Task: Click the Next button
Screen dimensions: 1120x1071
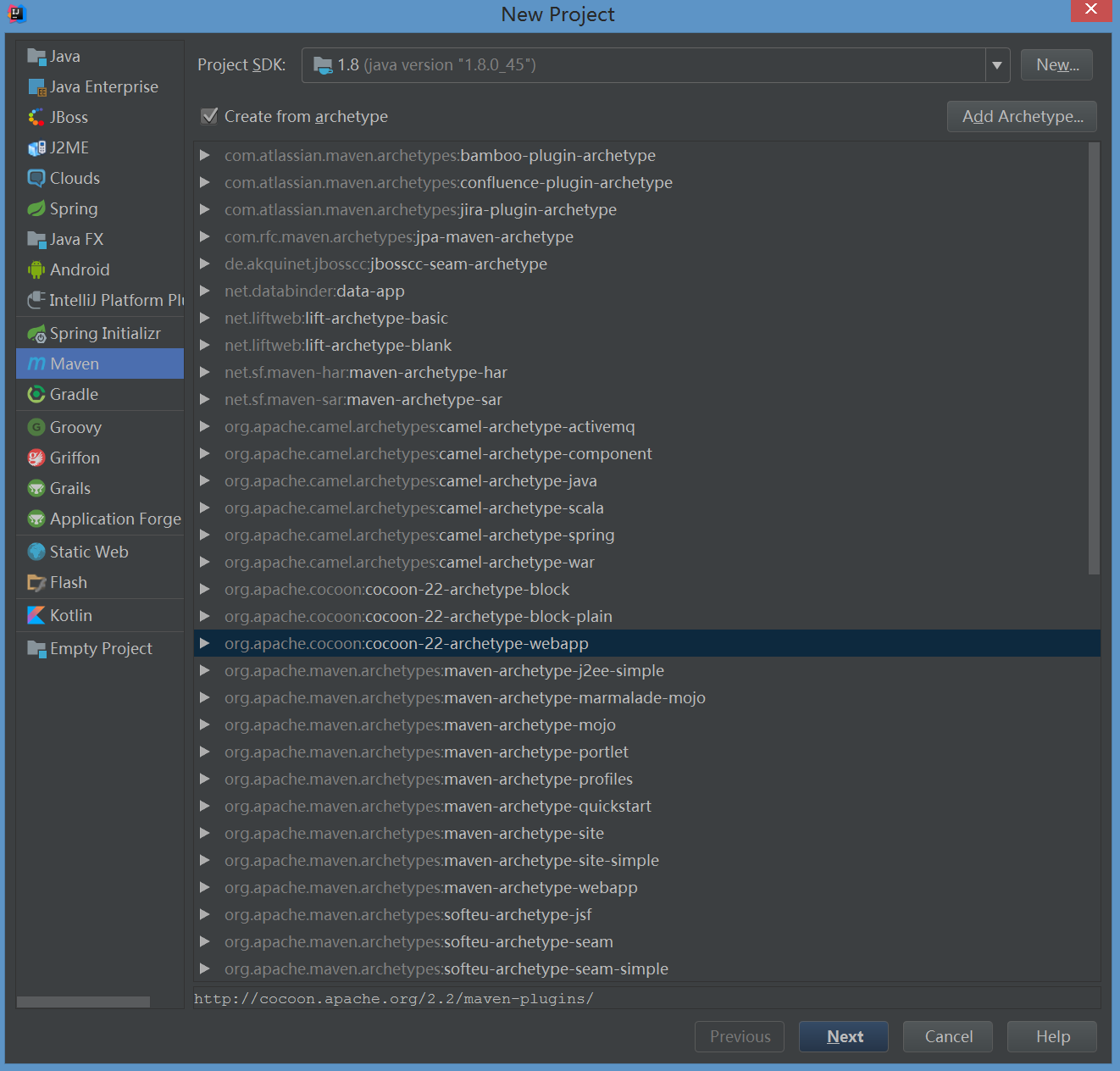Action: coord(844,1036)
